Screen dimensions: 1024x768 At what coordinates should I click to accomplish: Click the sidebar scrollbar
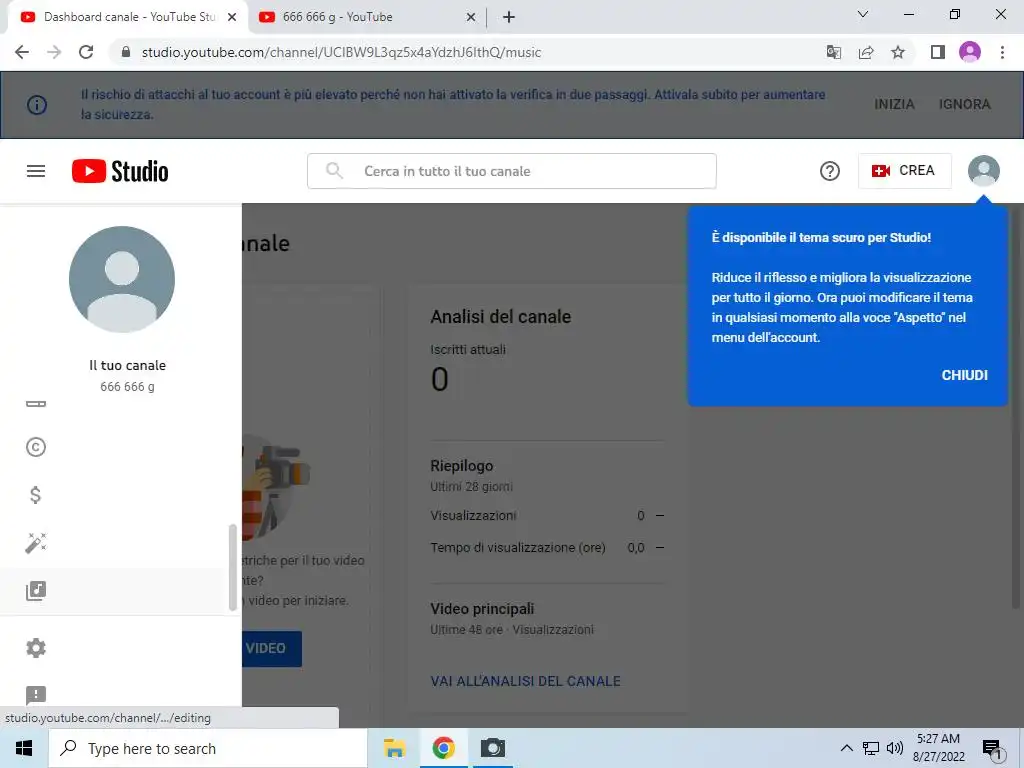pos(232,567)
